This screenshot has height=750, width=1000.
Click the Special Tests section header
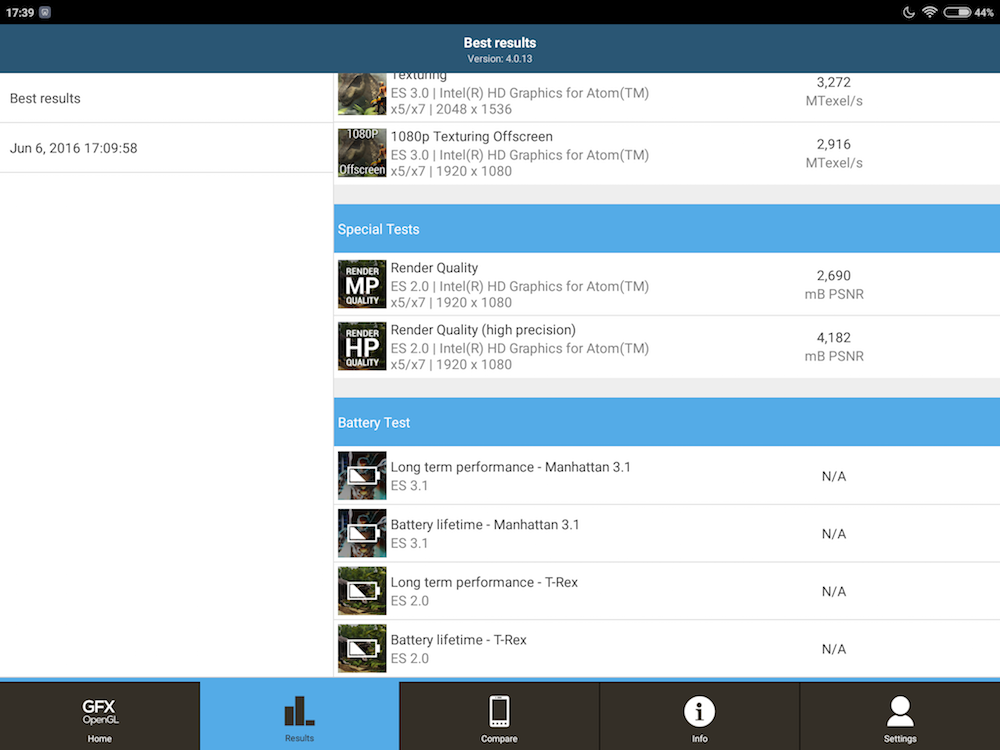point(666,229)
